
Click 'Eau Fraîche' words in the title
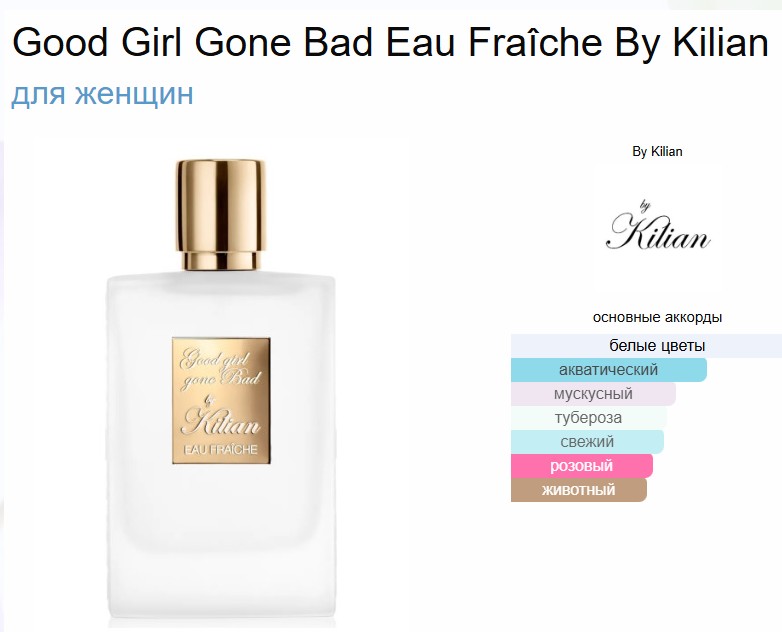494,42
